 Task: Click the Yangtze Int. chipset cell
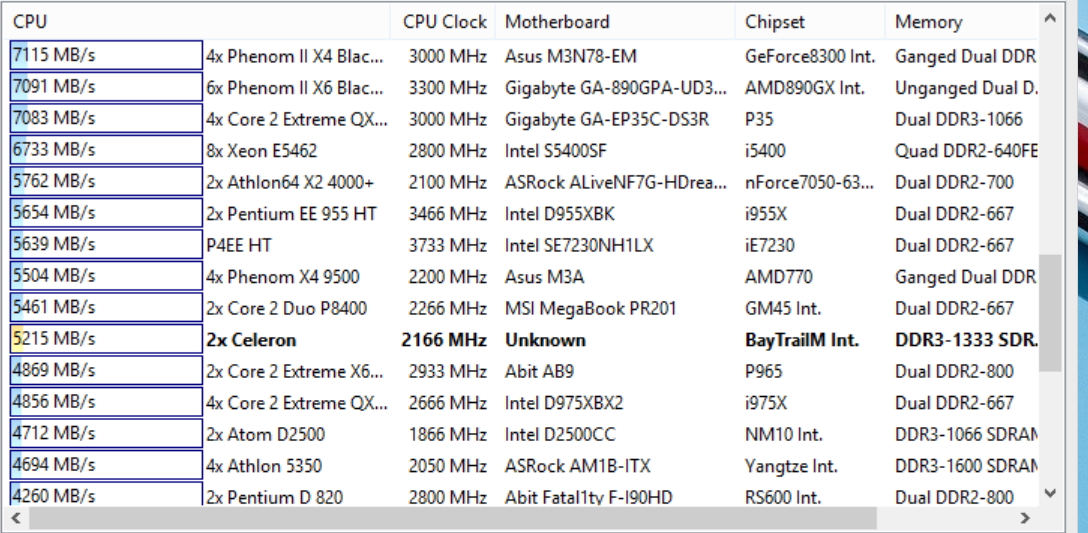coord(792,466)
